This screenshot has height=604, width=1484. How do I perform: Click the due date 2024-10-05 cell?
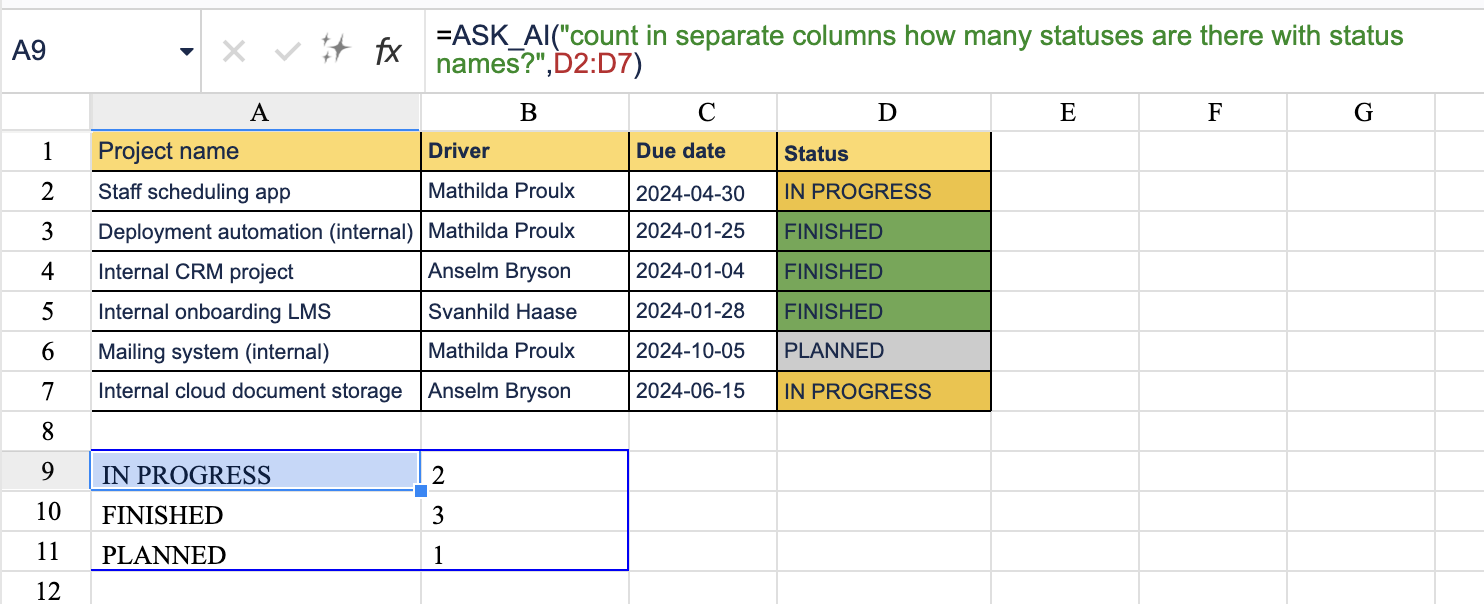click(703, 351)
